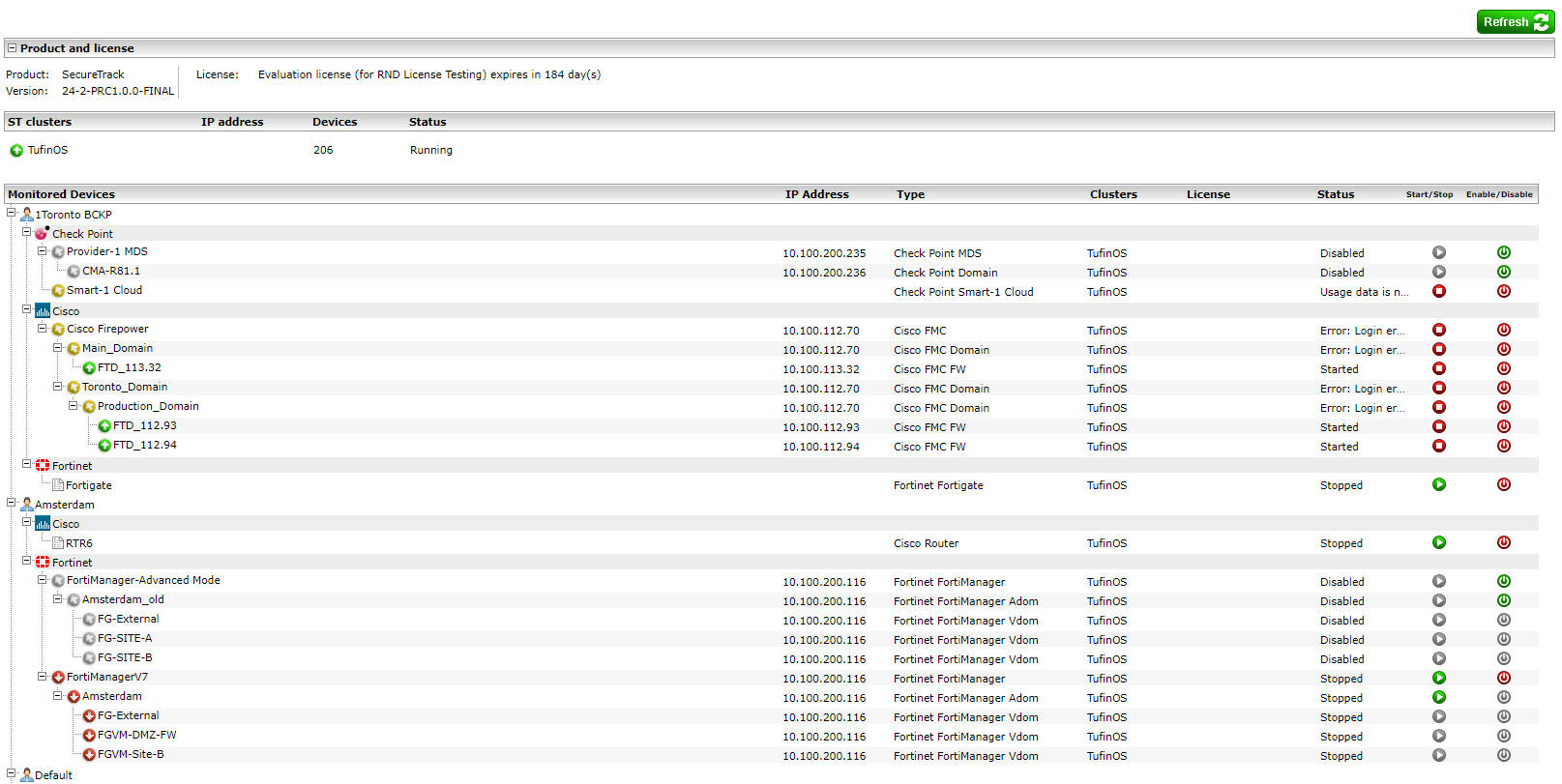Image resolution: width=1562 pixels, height=784 pixels.
Task: Click the Amsterdam domain user icon
Action: (27, 505)
